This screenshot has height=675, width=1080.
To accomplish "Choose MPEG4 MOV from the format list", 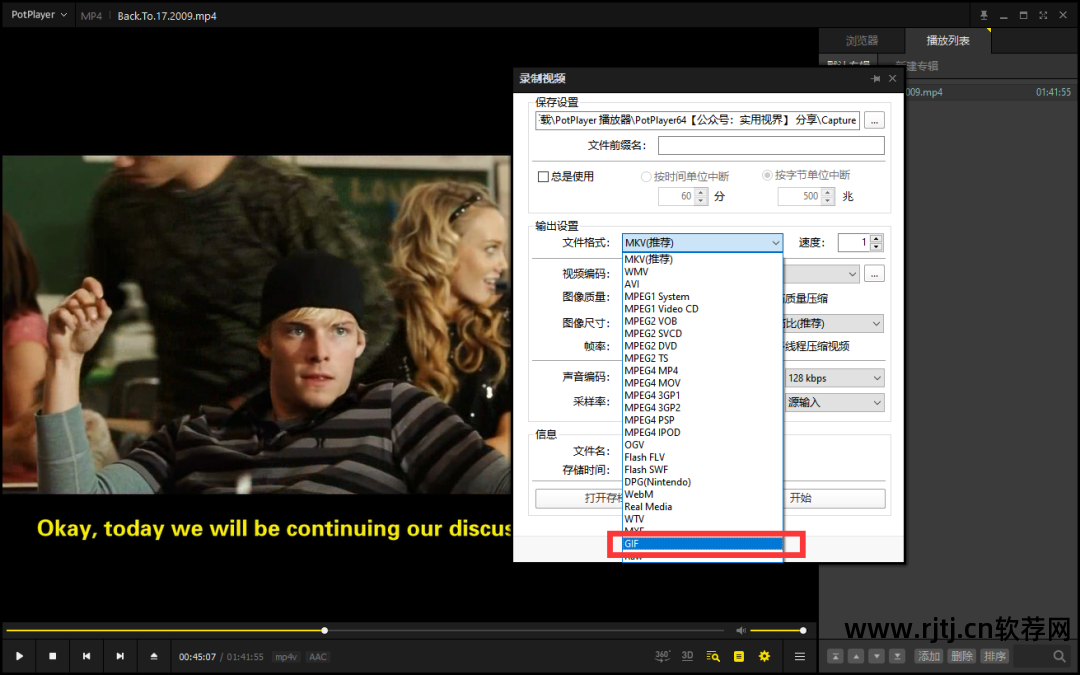I will 703,384.
